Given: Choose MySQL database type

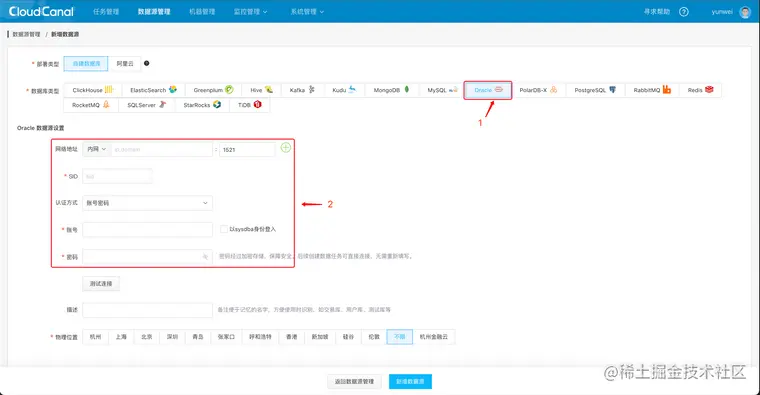Looking at the screenshot, I should [442, 90].
